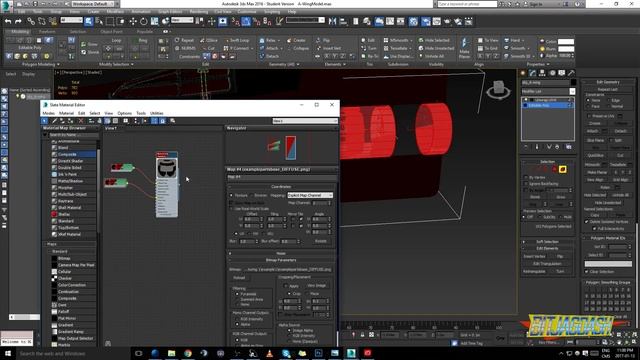The image size is (640, 360).
Task: Toggle Ignore Backfacing checkbox
Action: click(526, 184)
